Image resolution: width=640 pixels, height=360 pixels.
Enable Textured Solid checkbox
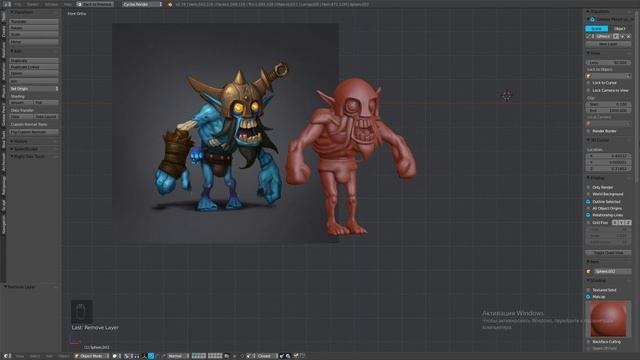tap(588, 290)
